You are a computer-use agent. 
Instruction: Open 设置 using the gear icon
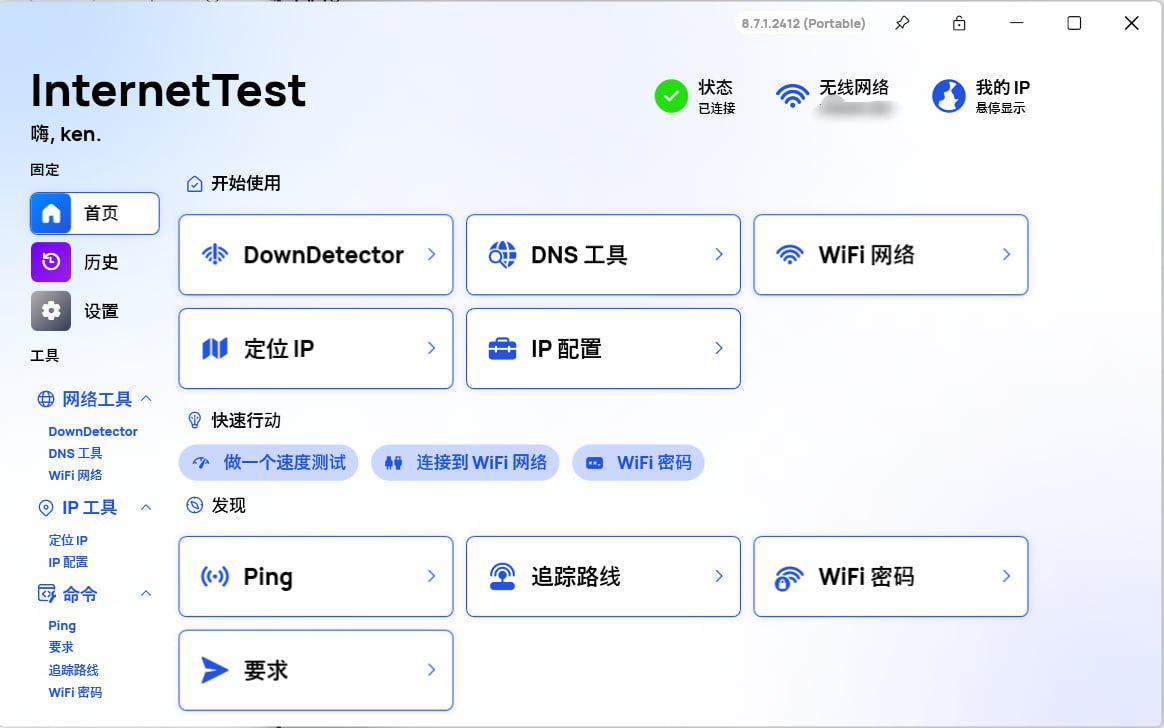(51, 311)
